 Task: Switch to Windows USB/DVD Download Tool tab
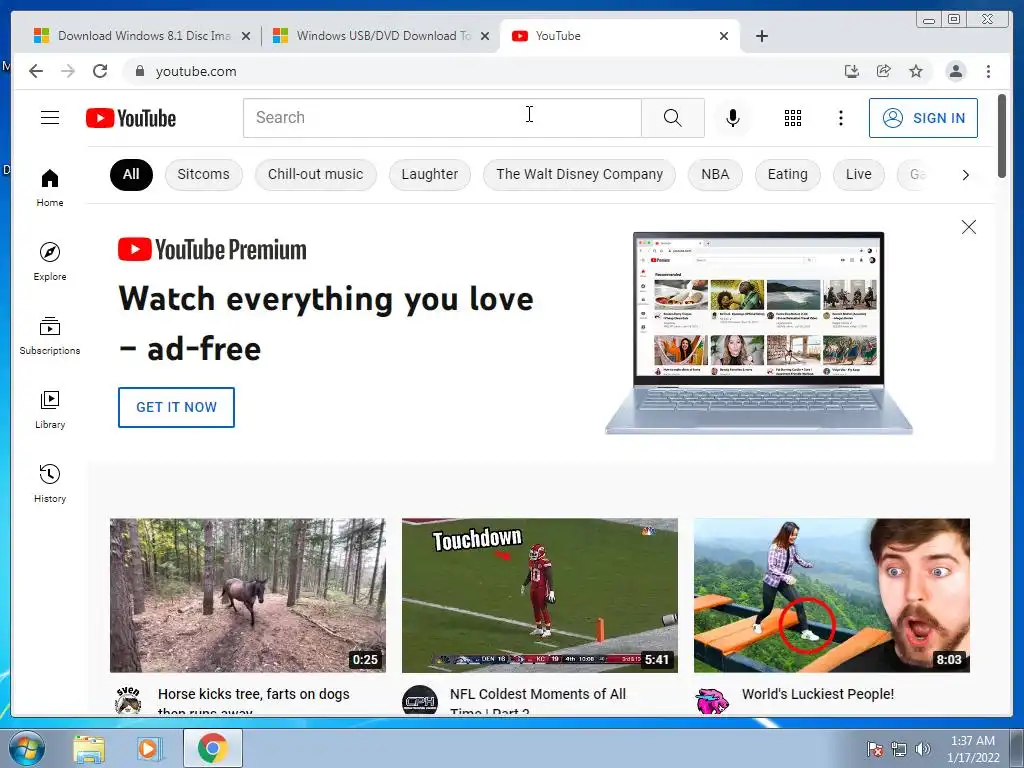coord(379,36)
